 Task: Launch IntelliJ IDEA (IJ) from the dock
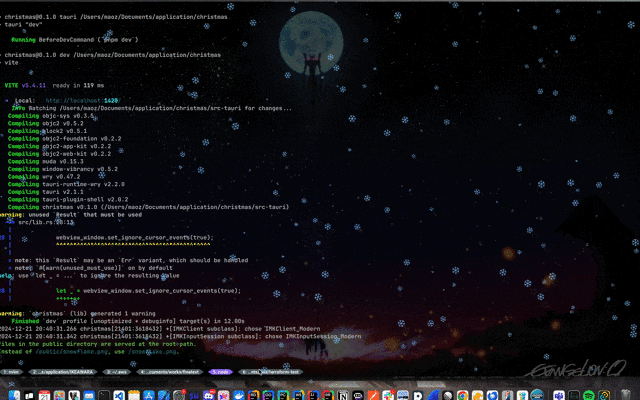[x=313, y=395]
